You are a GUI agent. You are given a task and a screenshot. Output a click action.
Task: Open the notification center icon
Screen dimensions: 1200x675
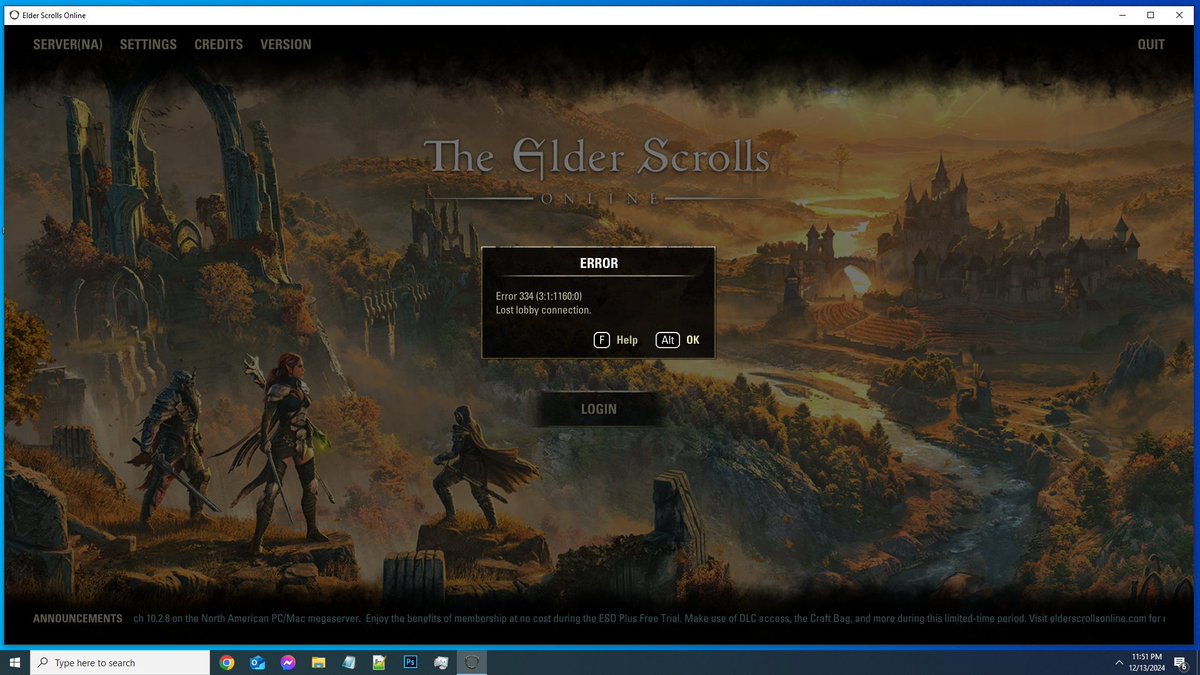1180,662
